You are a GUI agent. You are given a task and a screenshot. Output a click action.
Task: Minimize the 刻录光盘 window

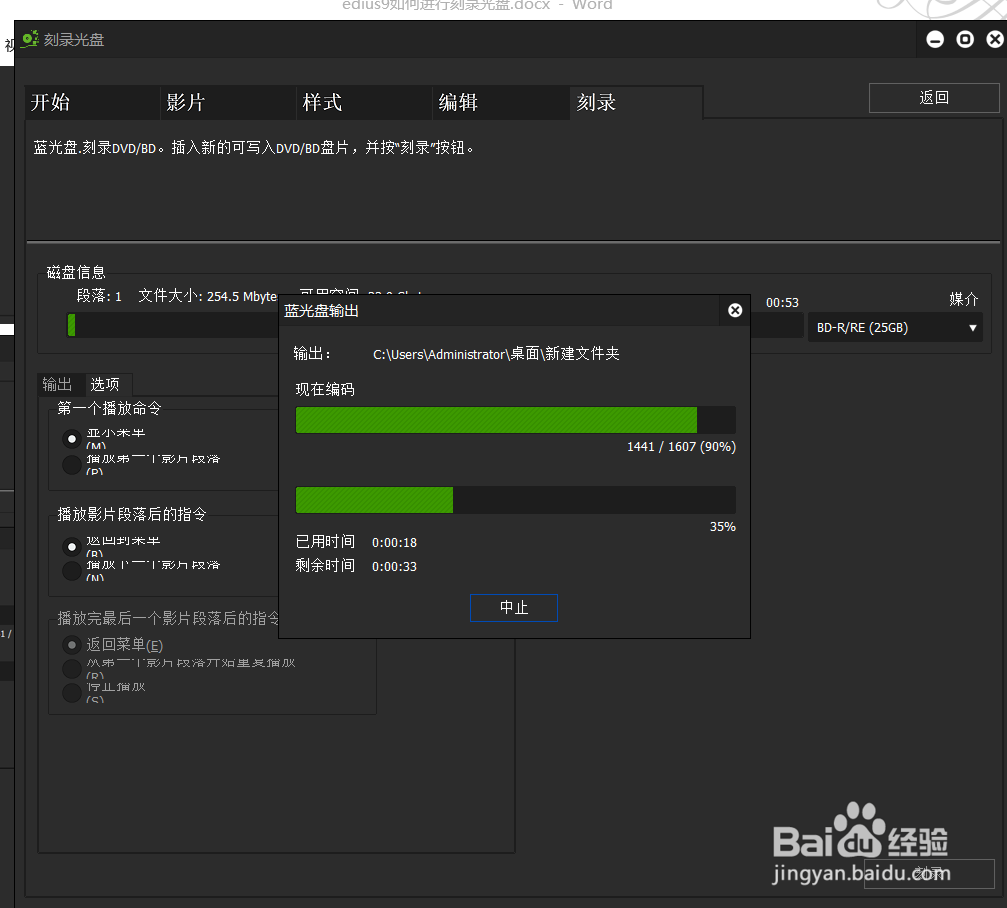click(935, 39)
